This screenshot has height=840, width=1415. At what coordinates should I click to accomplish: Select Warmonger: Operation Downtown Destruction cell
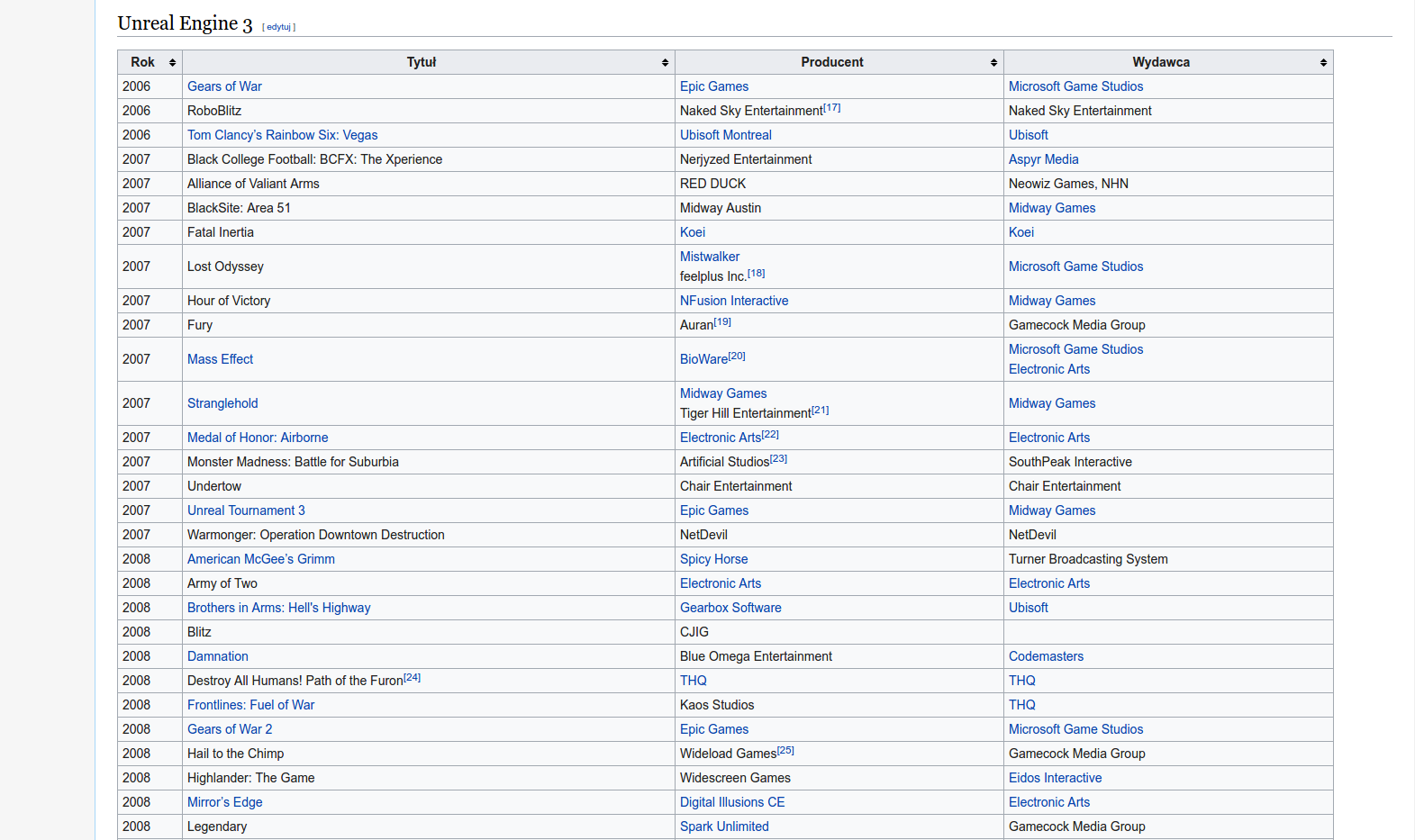(429, 535)
